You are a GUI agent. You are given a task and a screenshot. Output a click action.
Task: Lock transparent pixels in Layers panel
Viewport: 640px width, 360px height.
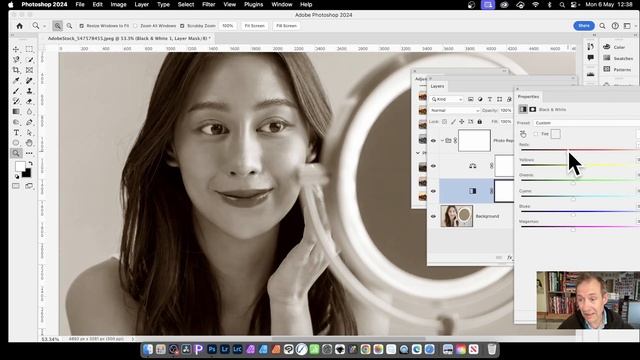click(x=444, y=122)
